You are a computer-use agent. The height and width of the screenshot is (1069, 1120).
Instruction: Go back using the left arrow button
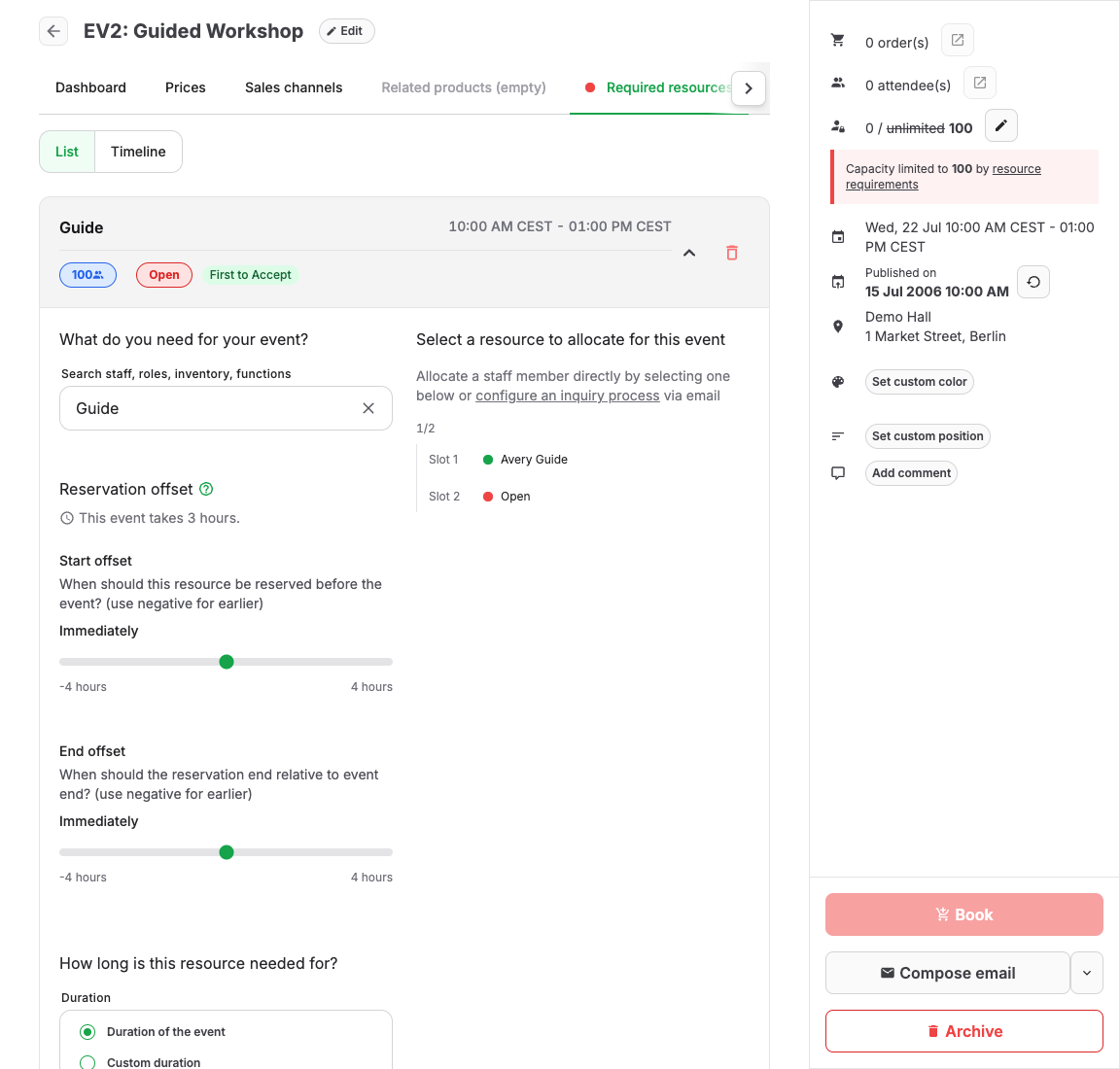(x=53, y=31)
